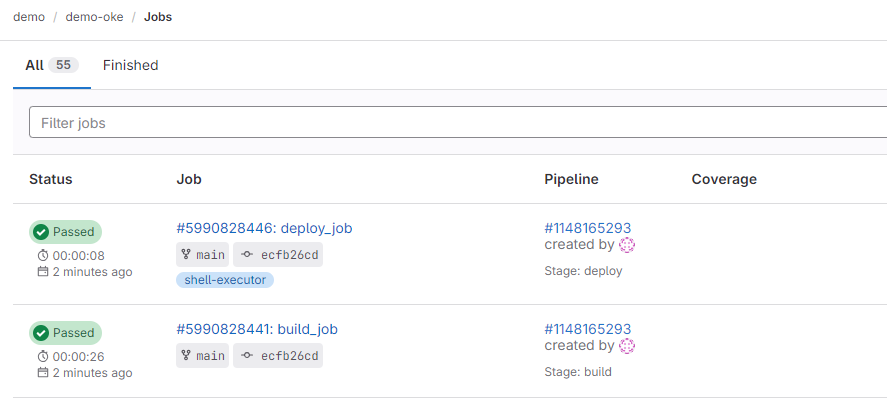Click the deploy_job Passed status check icon
Viewport: 887px width, 404px height.
41,232
